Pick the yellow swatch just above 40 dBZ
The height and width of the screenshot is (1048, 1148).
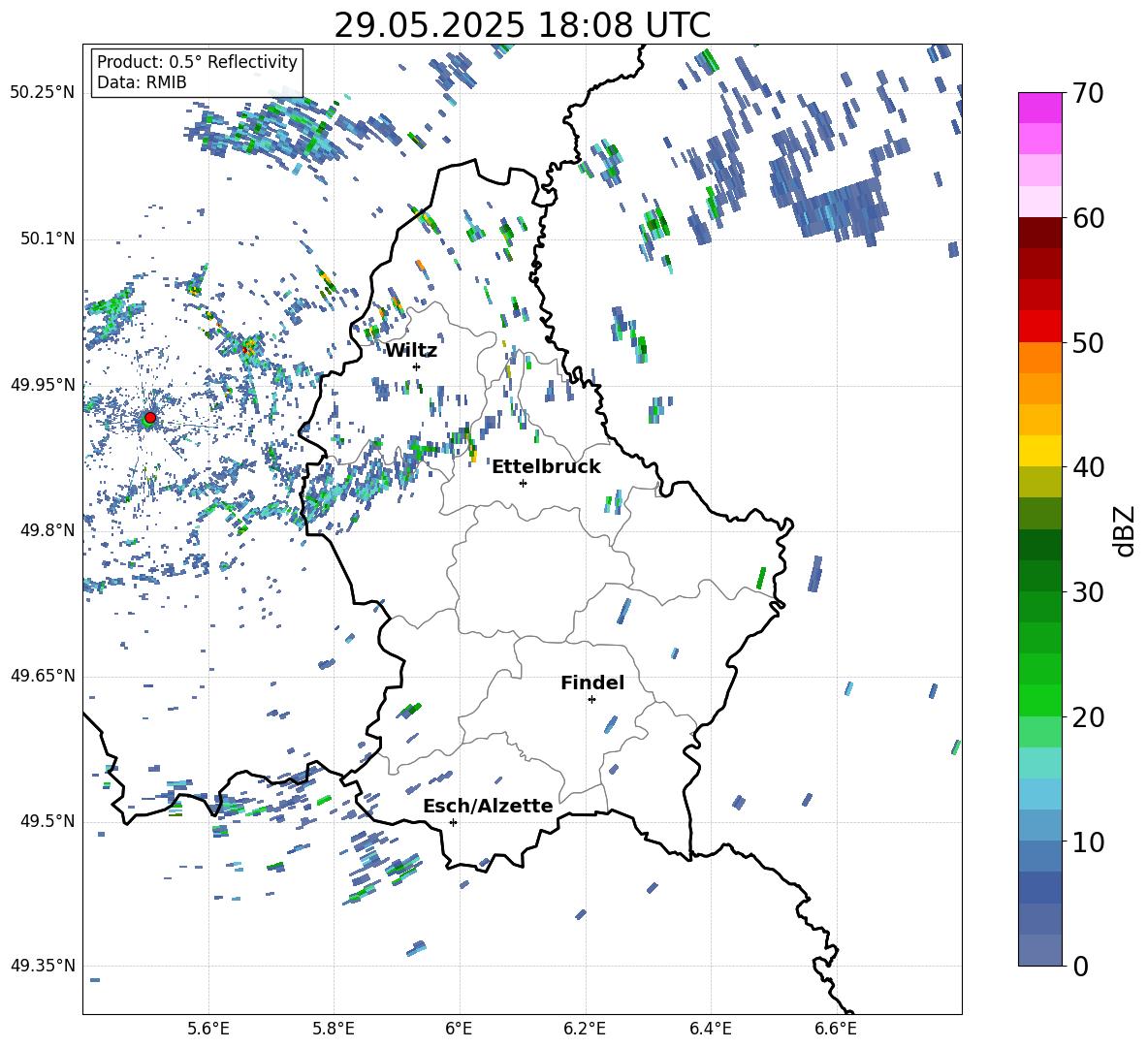[1040, 451]
